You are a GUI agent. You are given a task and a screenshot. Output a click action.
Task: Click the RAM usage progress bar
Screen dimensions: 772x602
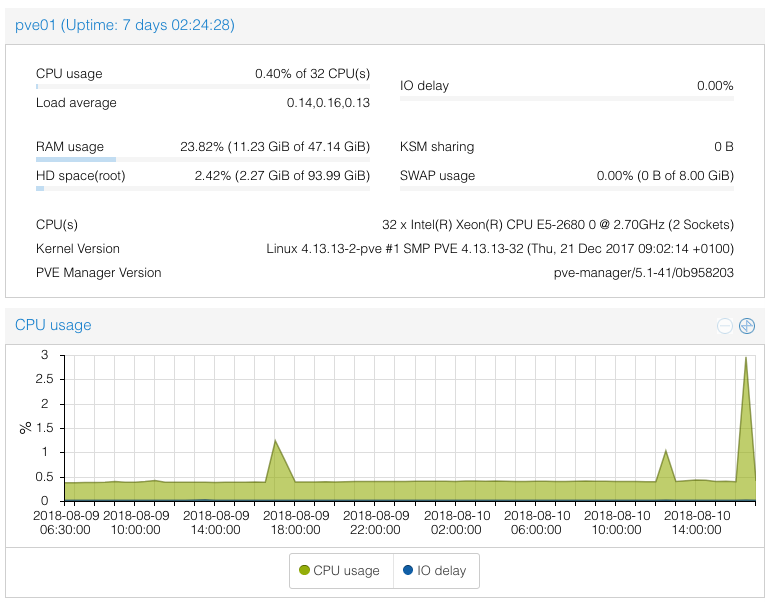pyautogui.click(x=203, y=159)
